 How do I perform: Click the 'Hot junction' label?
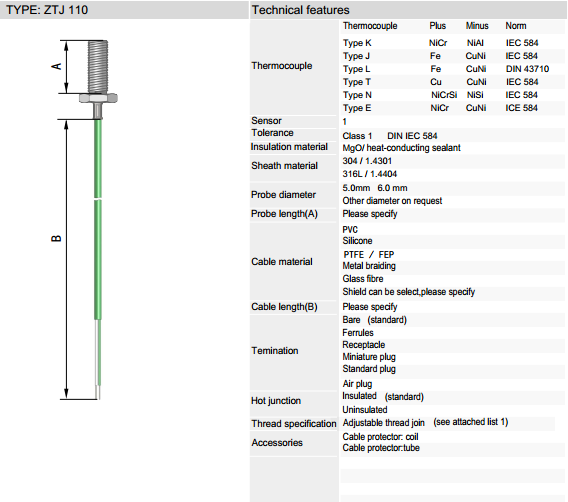(x=276, y=401)
